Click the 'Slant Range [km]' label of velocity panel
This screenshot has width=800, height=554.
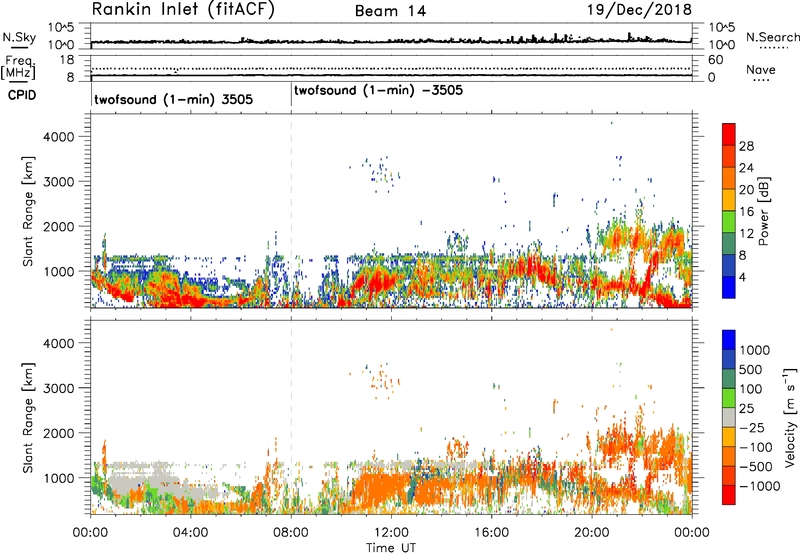point(28,418)
